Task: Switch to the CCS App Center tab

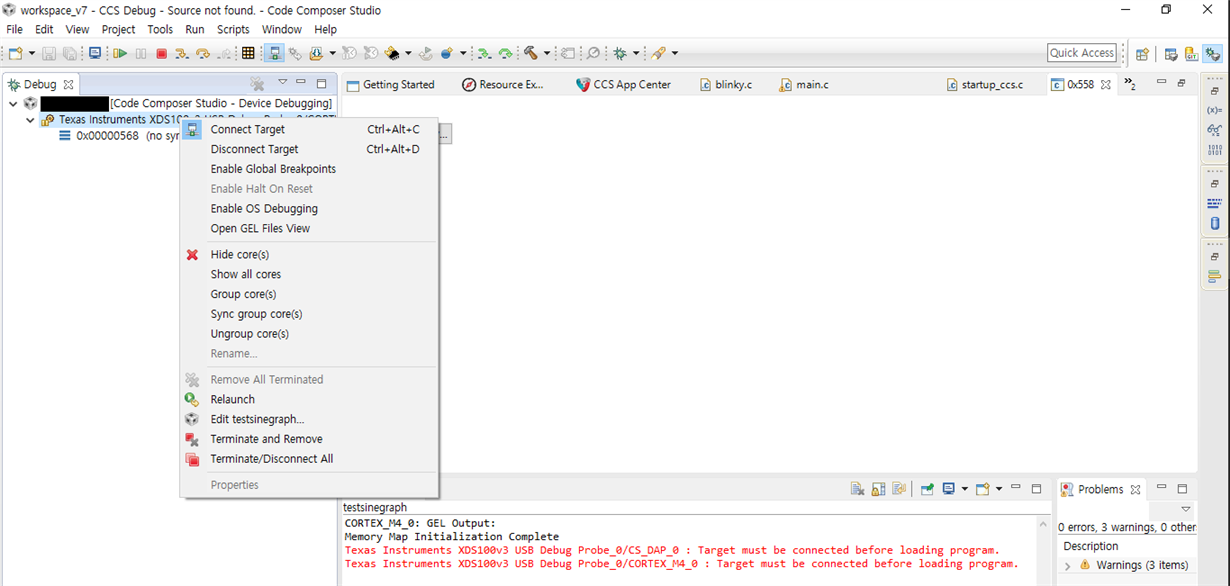Action: coord(623,85)
